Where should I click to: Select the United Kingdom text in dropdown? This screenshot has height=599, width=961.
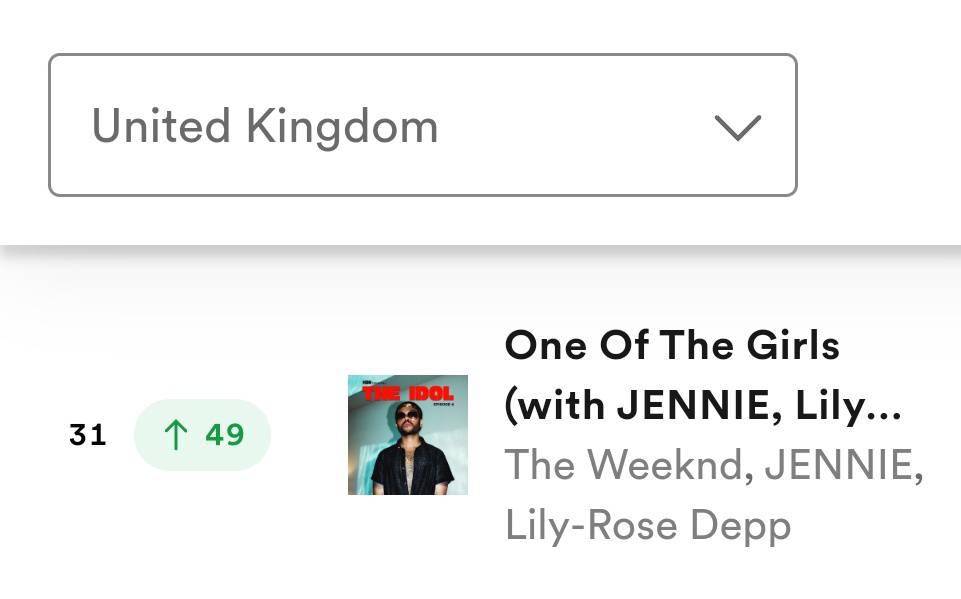coord(265,127)
